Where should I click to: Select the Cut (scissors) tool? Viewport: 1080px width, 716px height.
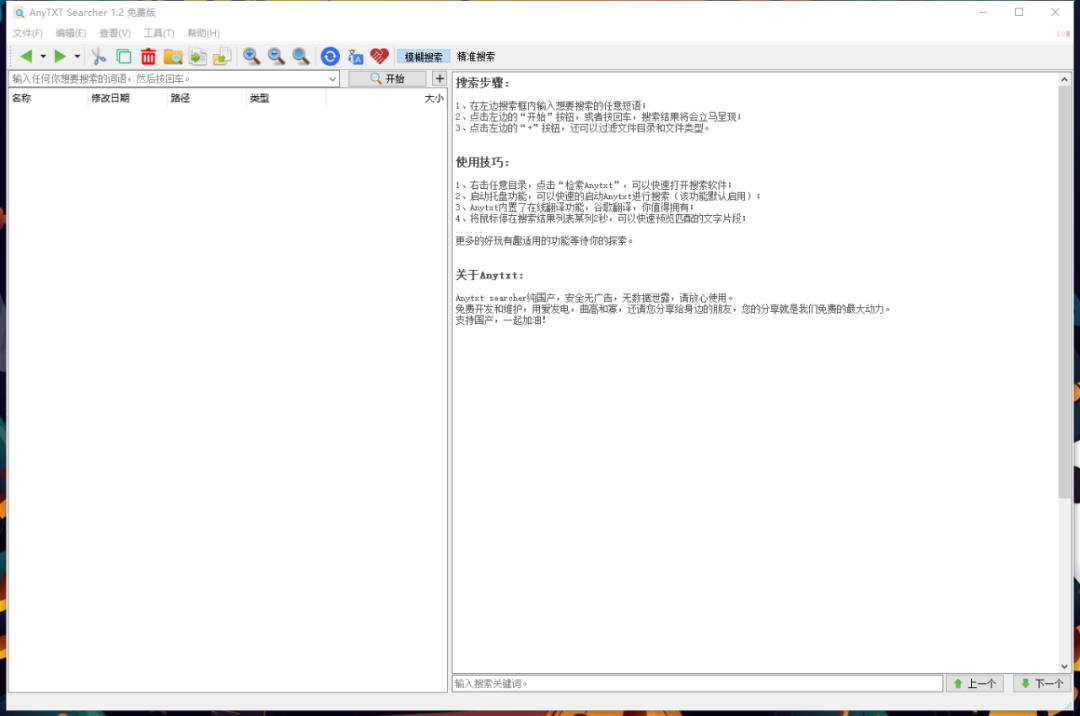pyautogui.click(x=98, y=56)
